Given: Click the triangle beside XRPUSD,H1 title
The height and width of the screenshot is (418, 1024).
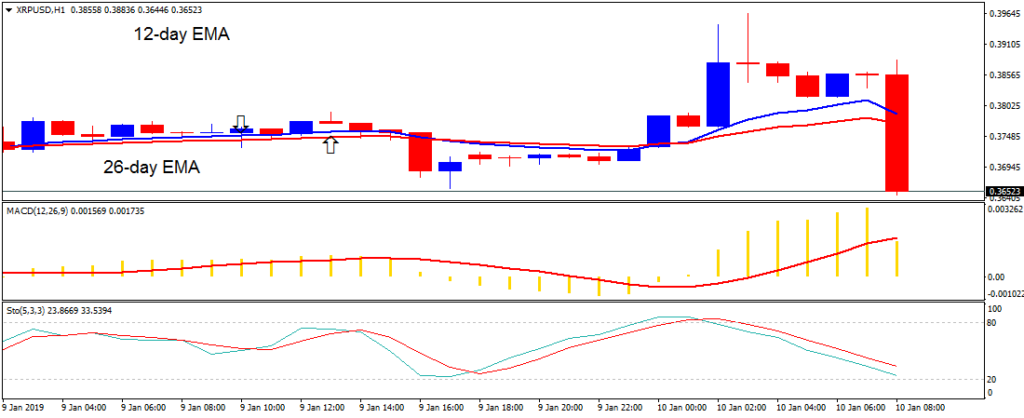Looking at the screenshot, I should click(7, 12).
